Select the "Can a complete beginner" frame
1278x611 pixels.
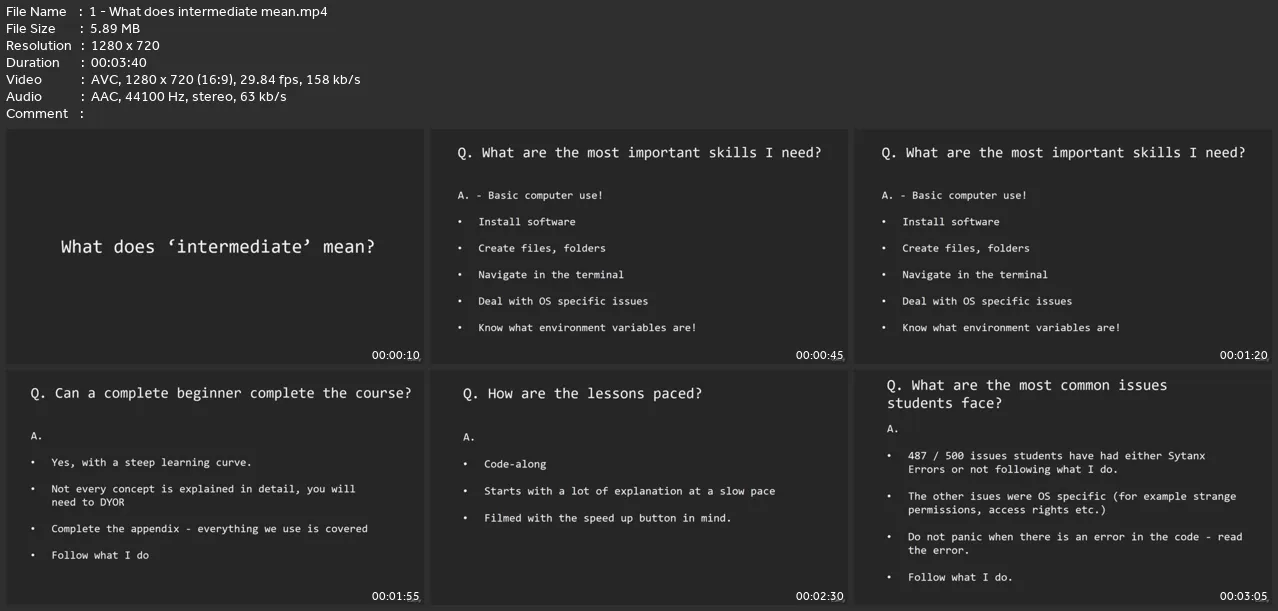click(215, 487)
